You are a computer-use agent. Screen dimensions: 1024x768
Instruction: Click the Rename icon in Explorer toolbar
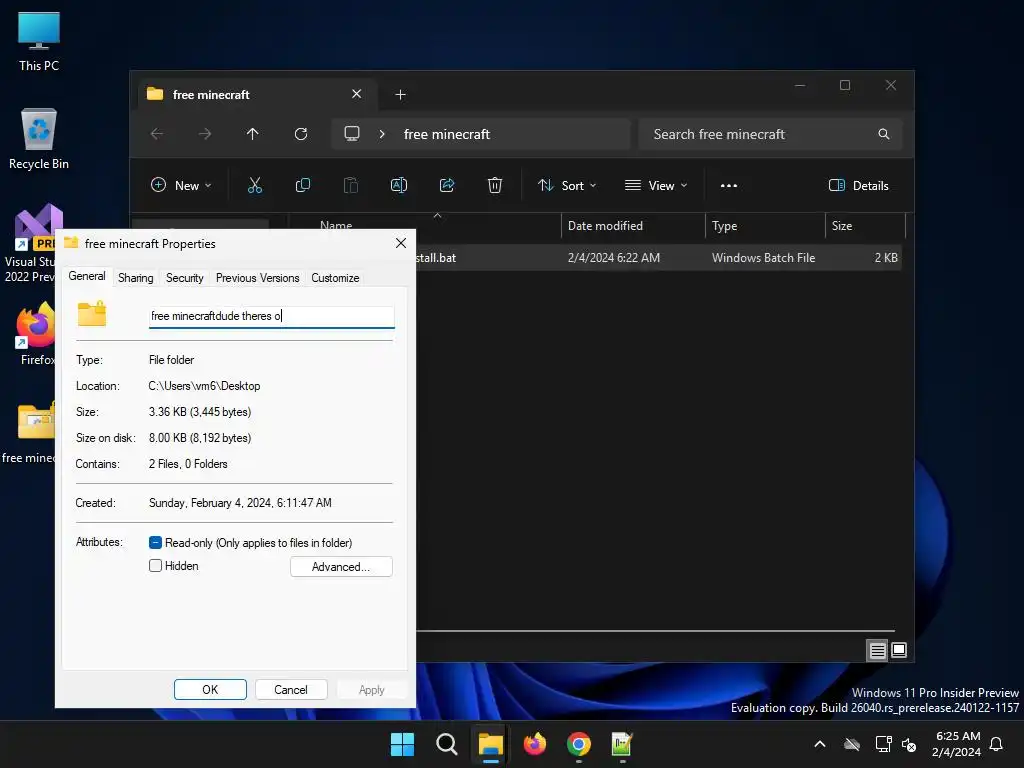[x=398, y=185]
